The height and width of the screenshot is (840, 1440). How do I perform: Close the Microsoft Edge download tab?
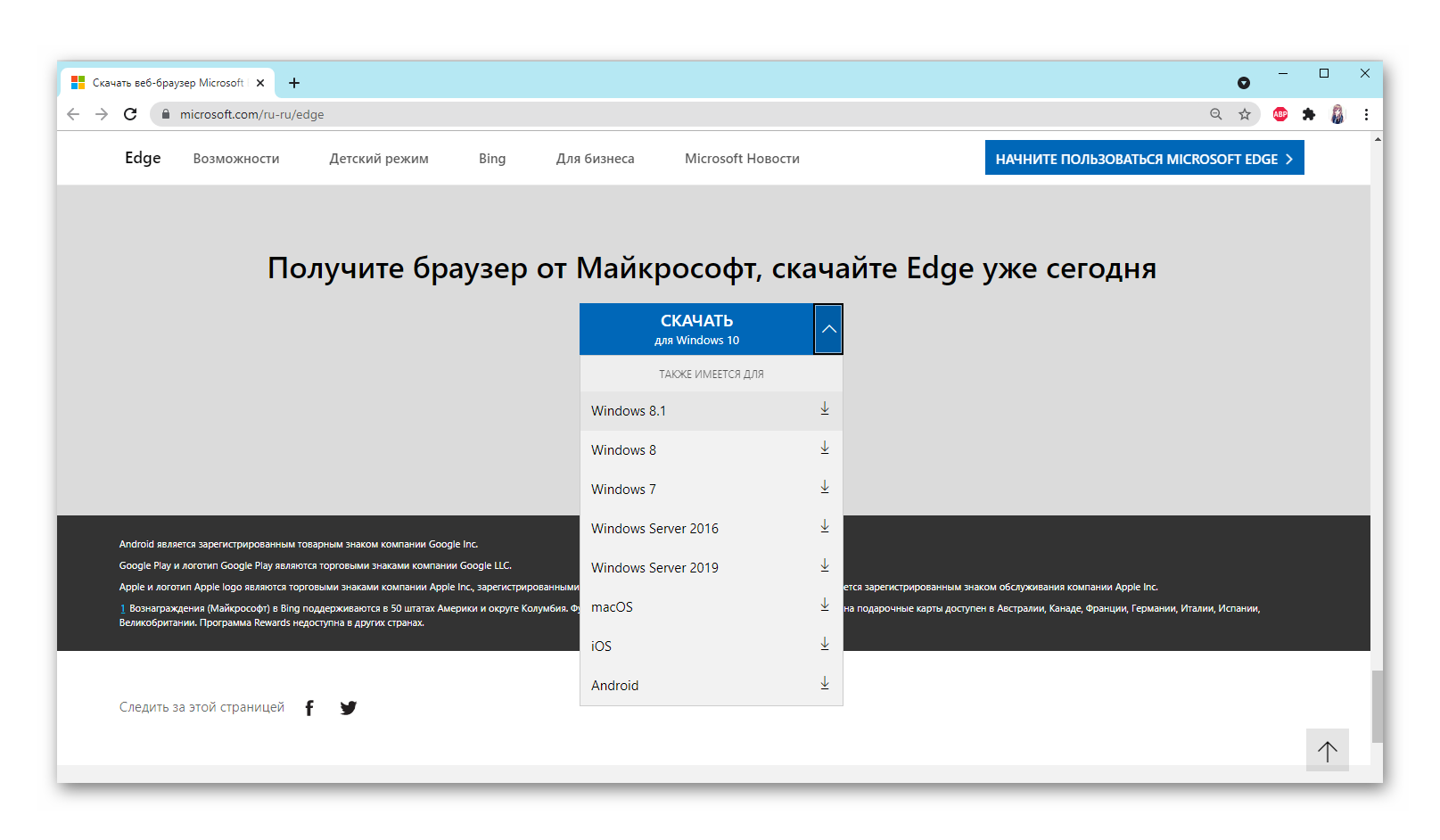[260, 83]
